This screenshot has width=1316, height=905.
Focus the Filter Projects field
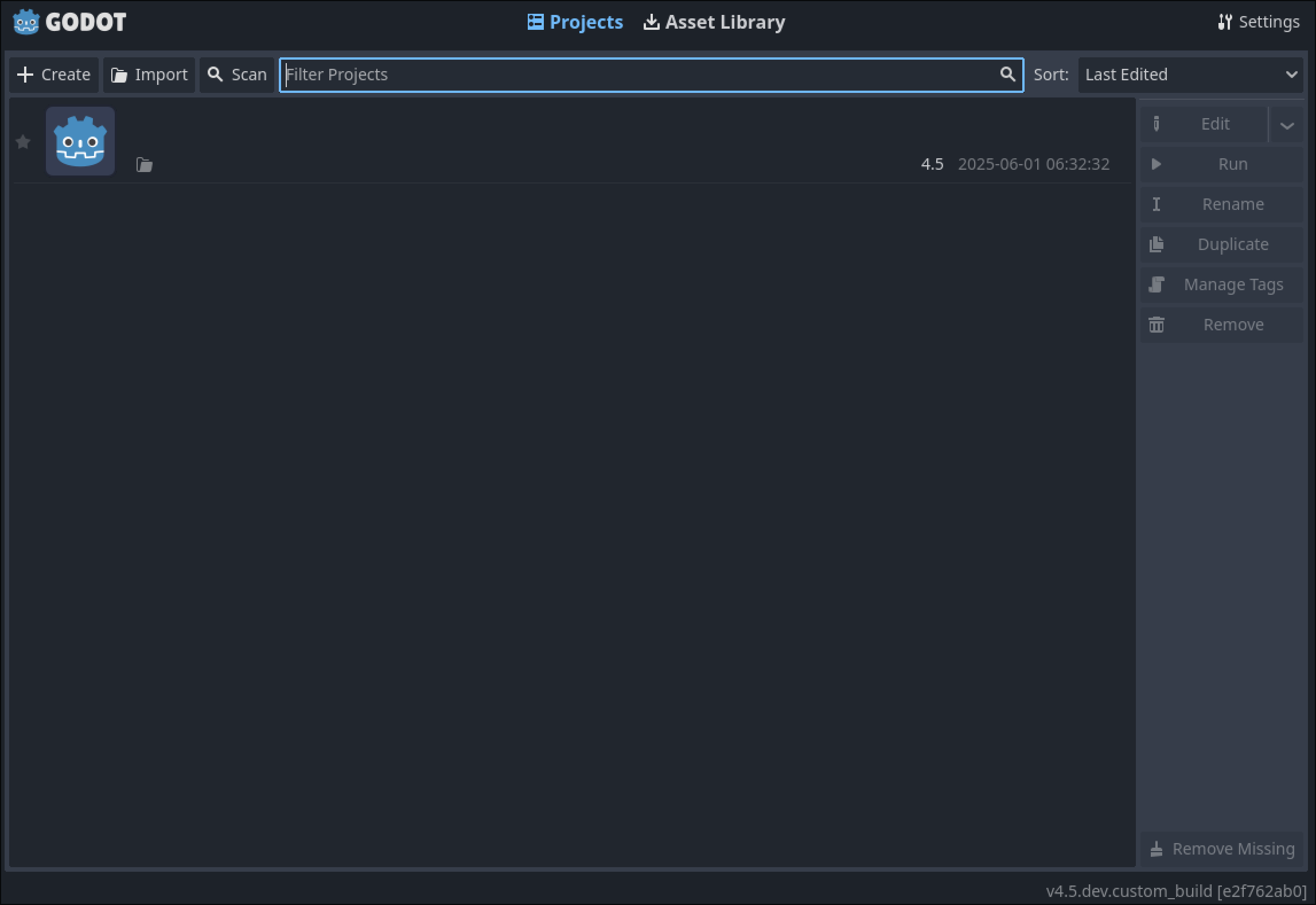[x=651, y=75]
